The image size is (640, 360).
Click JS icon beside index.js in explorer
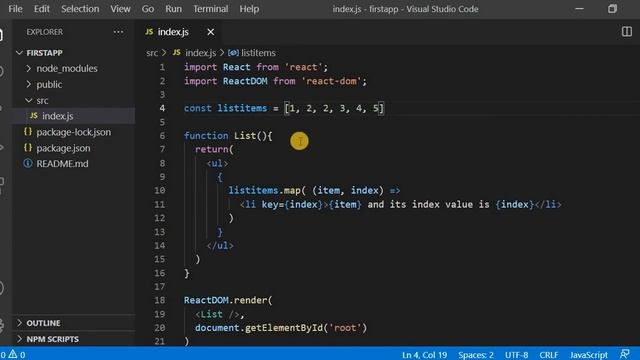pos(33,116)
